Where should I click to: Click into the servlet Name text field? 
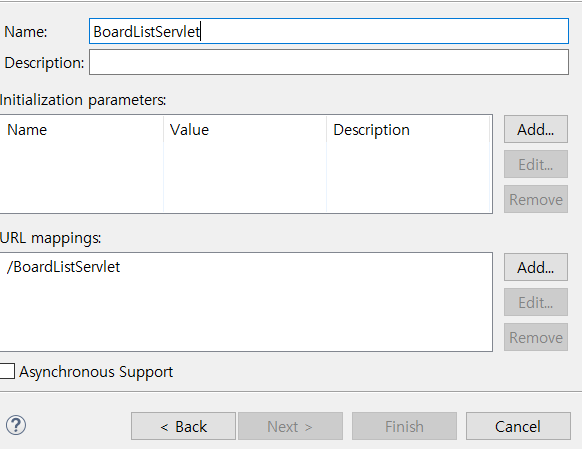tap(329, 31)
